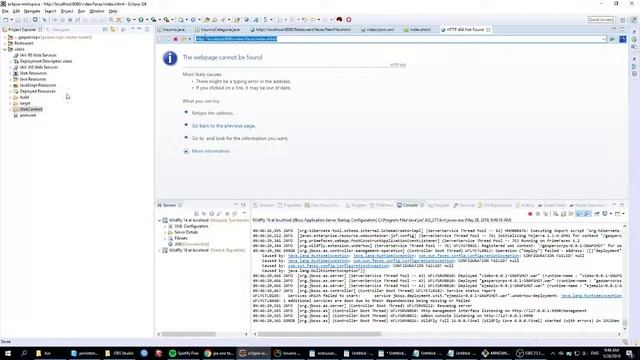The width and height of the screenshot is (640, 360).
Task: Click the red octagon toolbar icon
Action: [x=349, y=20]
